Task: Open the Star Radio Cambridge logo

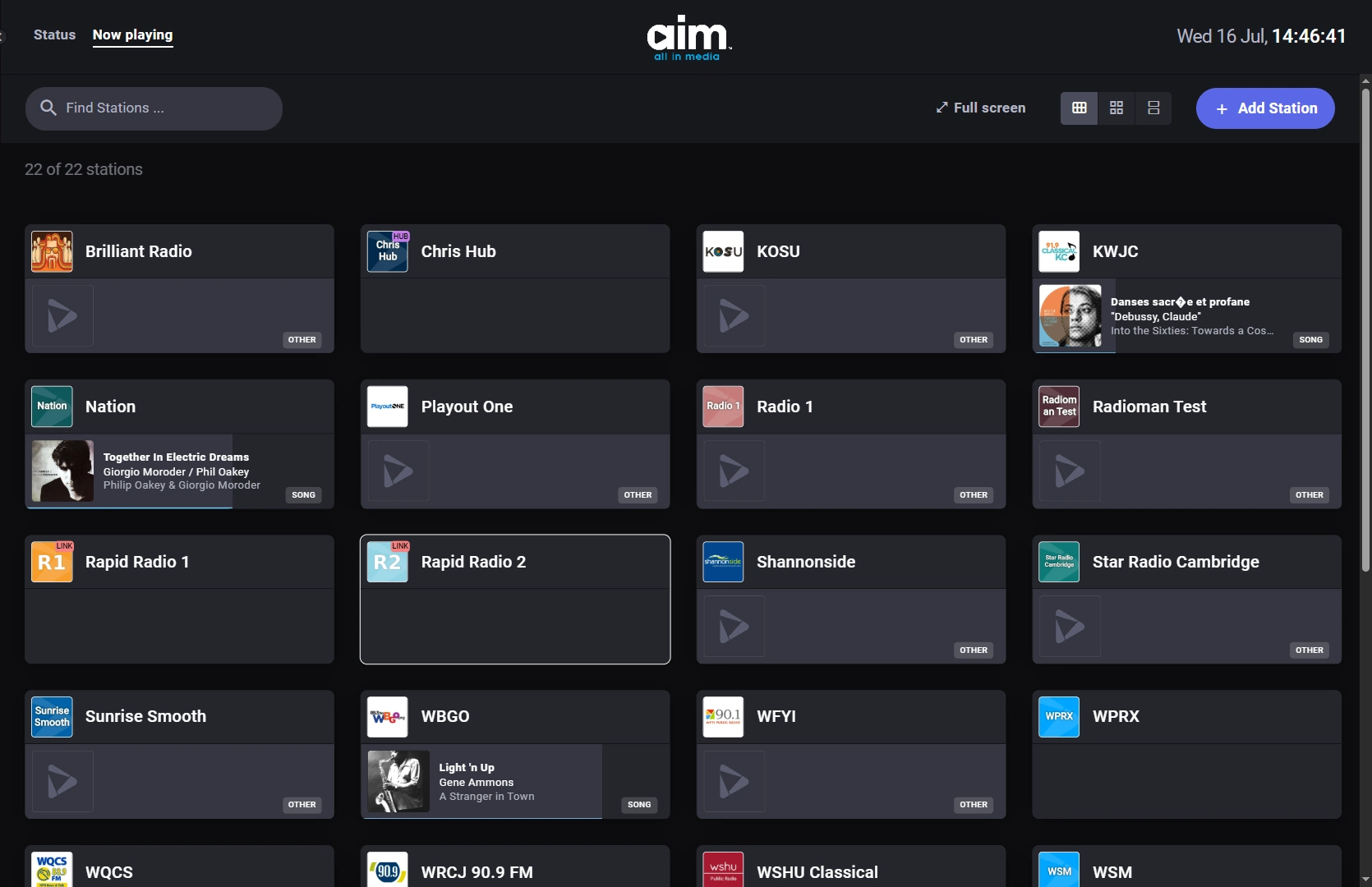Action: point(1059,562)
